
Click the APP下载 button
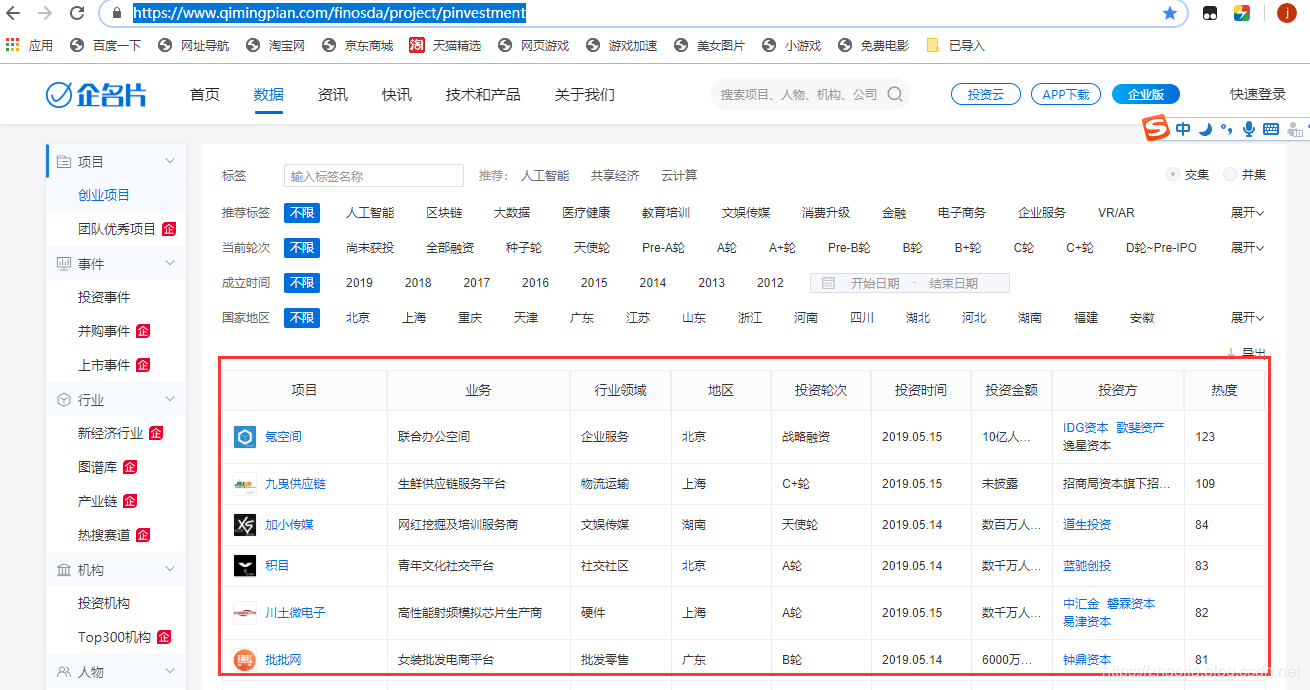(1066, 94)
